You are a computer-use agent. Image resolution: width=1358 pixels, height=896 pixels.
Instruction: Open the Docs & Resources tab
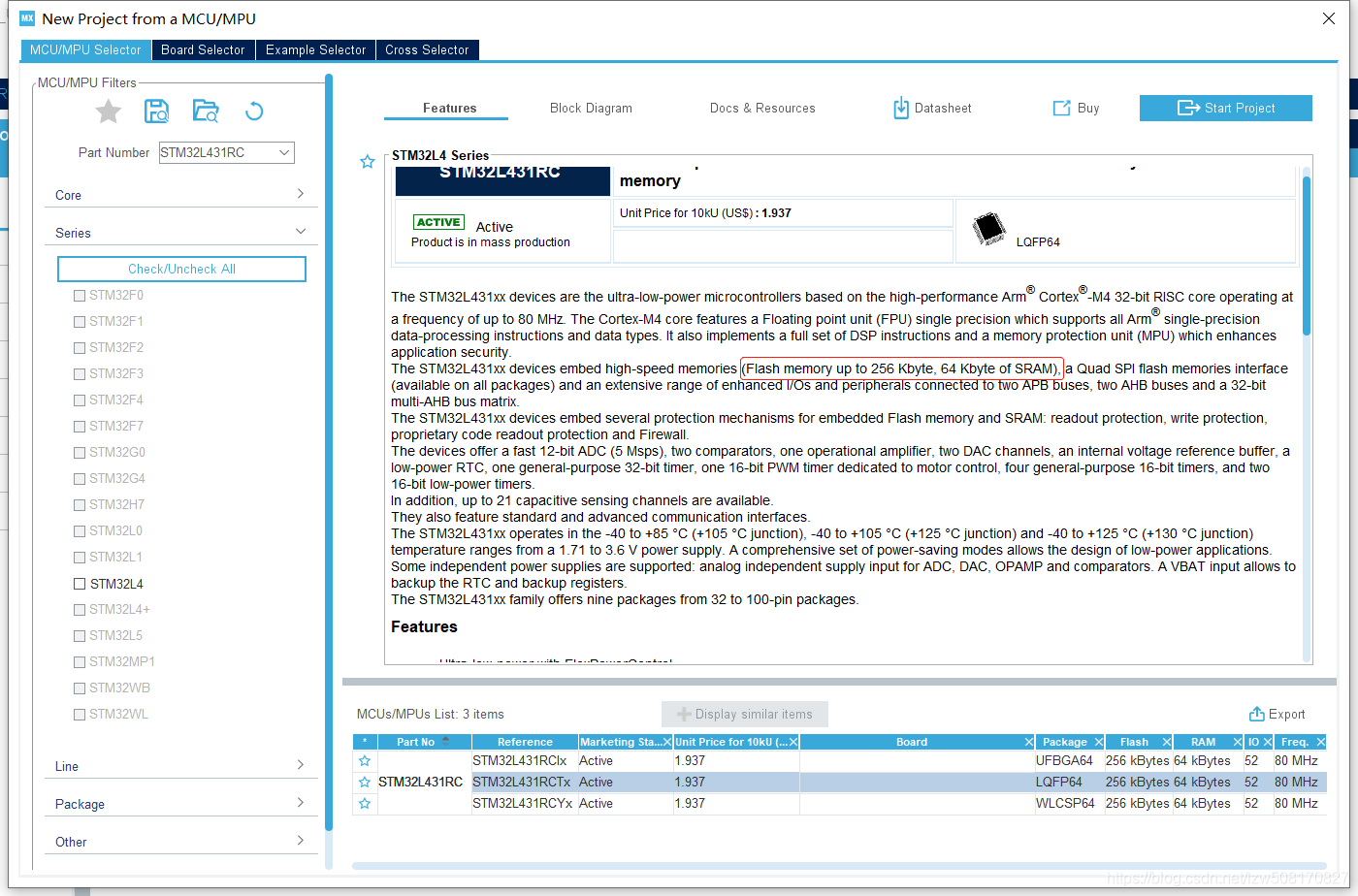[762, 108]
